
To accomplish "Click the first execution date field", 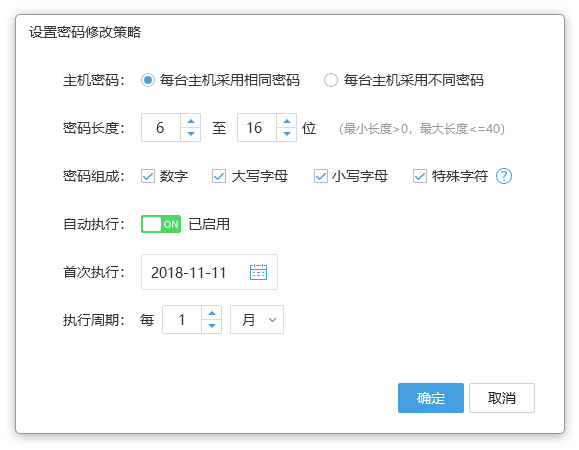I will click(209, 272).
